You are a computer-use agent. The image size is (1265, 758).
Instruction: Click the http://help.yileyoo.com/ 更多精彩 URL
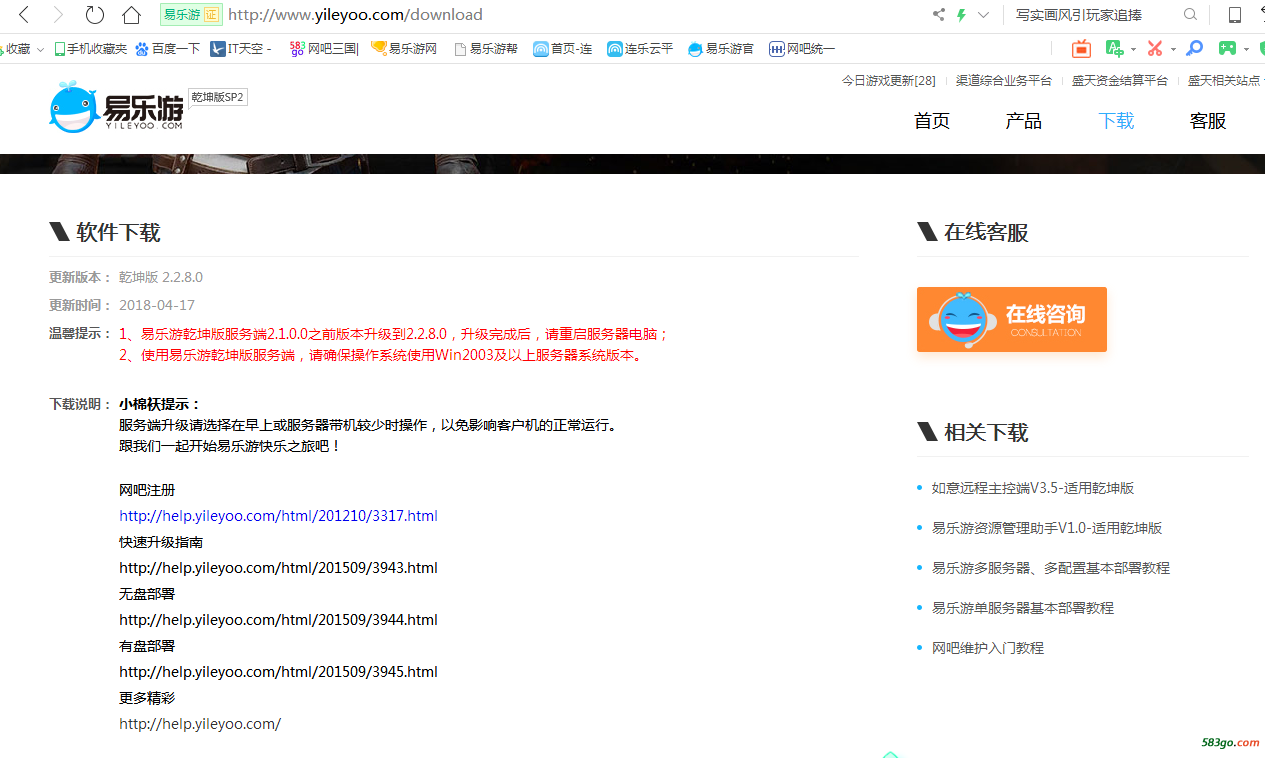[200, 724]
